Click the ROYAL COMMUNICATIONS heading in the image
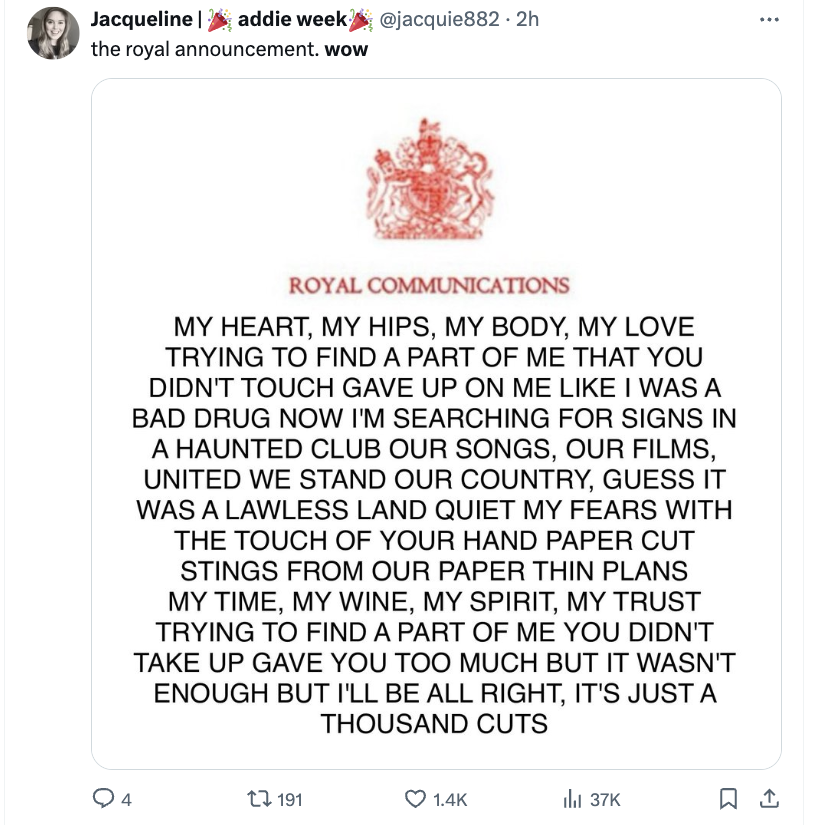Image resolution: width=831 pixels, height=825 pixels. pos(430,285)
